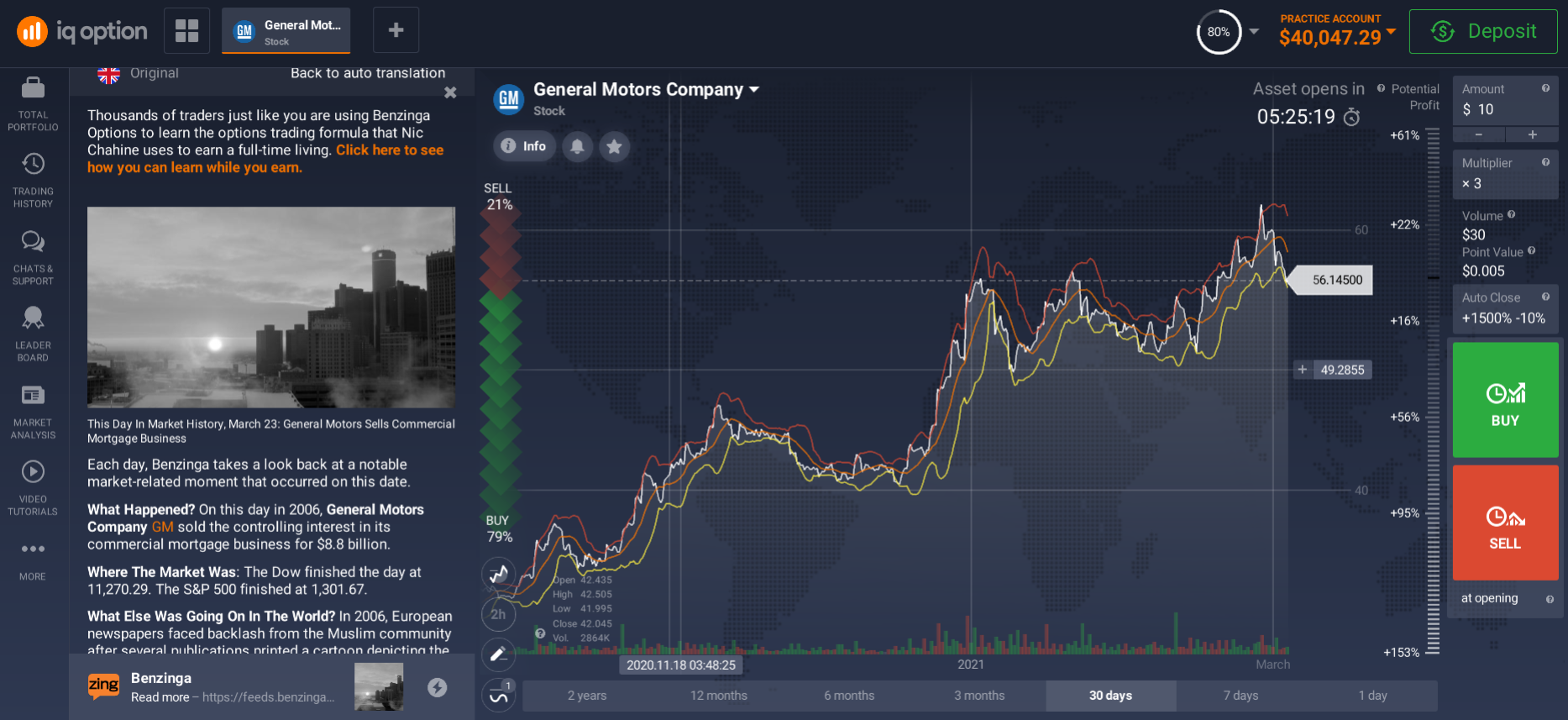This screenshot has width=1568, height=720.
Task: Click the red SELL button
Action: tap(1505, 523)
